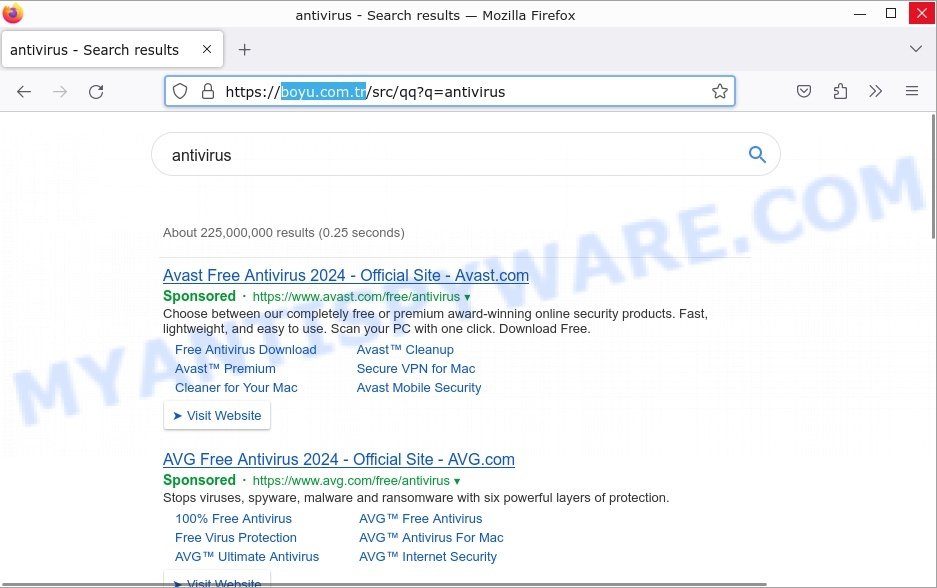Viewport: 937px width, 588px height.
Task: Open AVG Free Antivirus sitelink
Action: (421, 519)
